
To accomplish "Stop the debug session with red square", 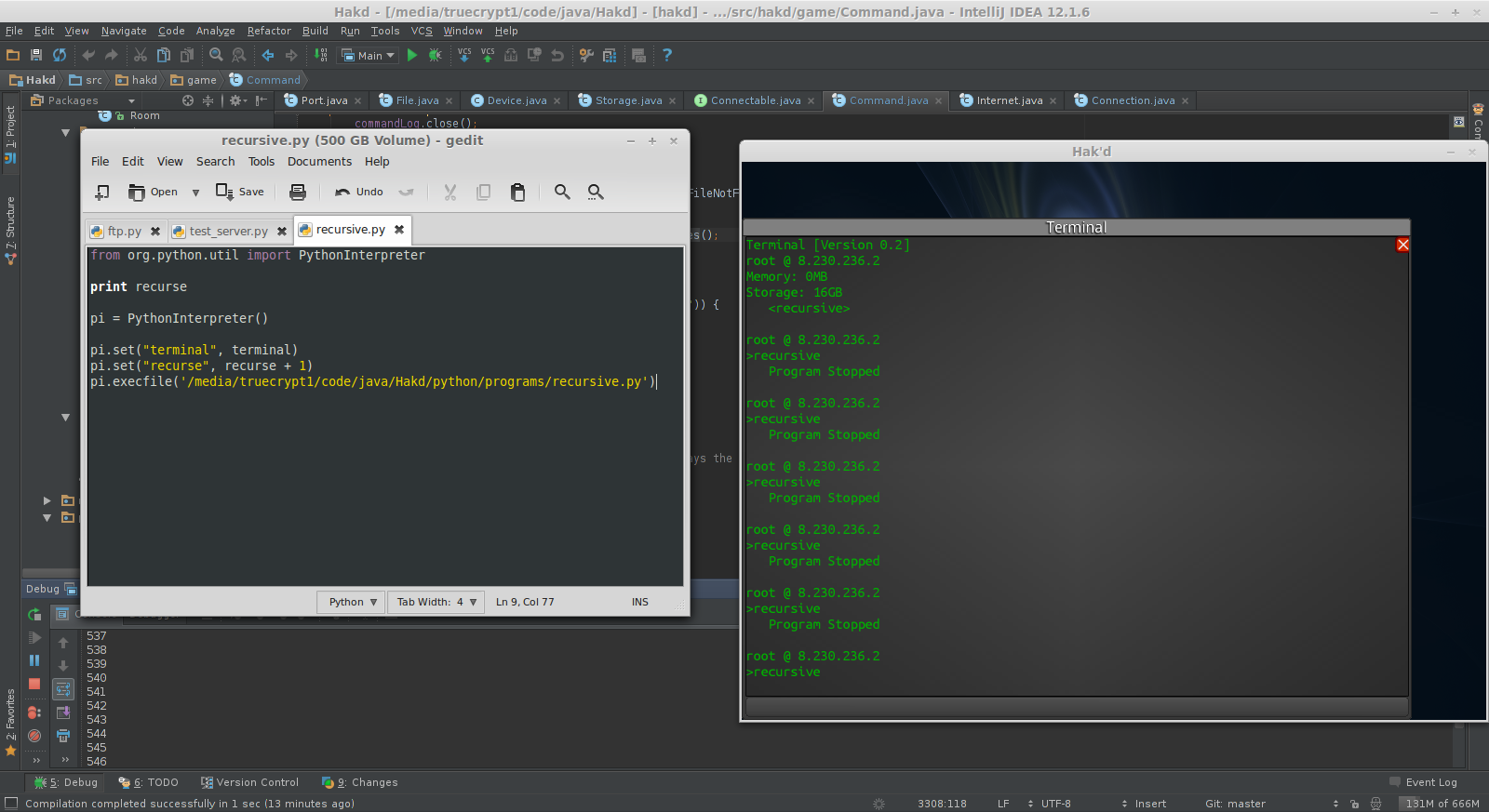I will [x=34, y=684].
